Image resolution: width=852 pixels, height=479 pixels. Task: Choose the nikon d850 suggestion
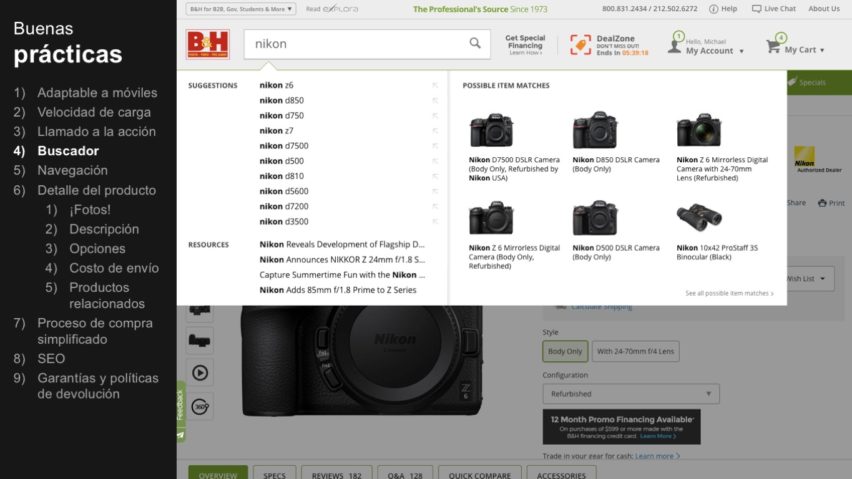281,100
